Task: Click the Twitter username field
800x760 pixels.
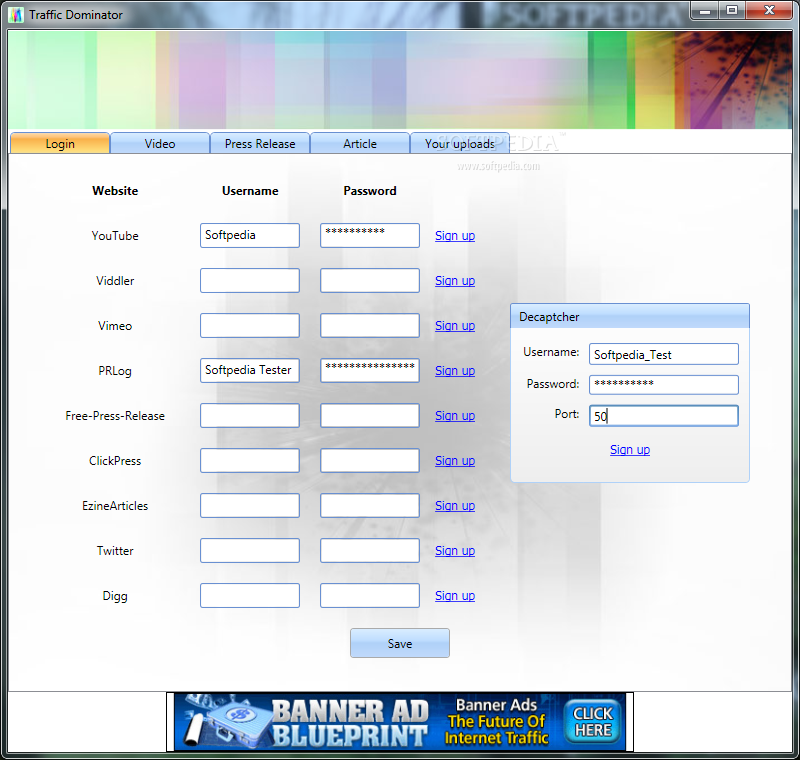Action: [249, 550]
